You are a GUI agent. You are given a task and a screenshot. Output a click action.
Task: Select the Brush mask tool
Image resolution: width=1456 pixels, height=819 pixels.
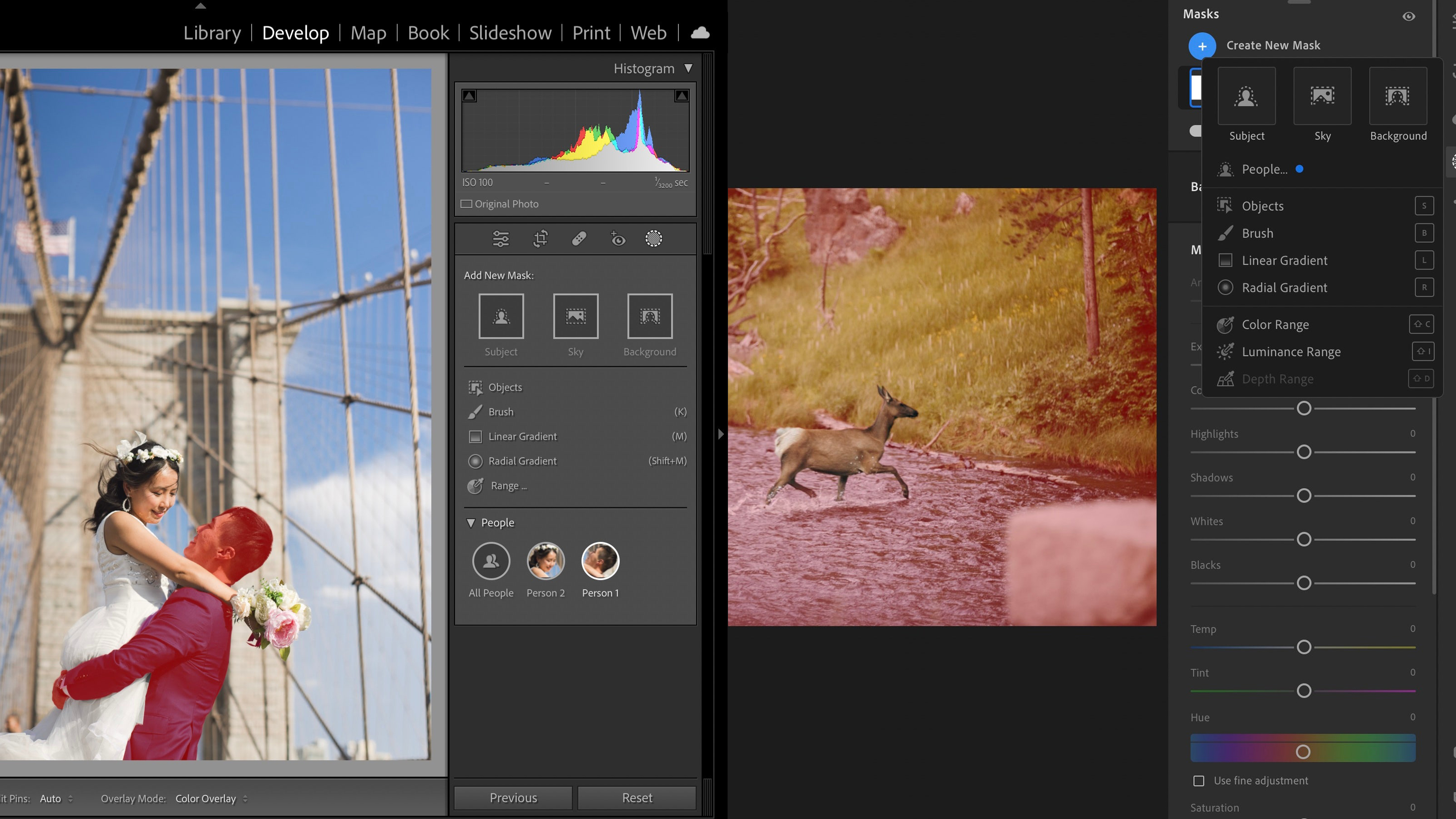click(x=1257, y=233)
